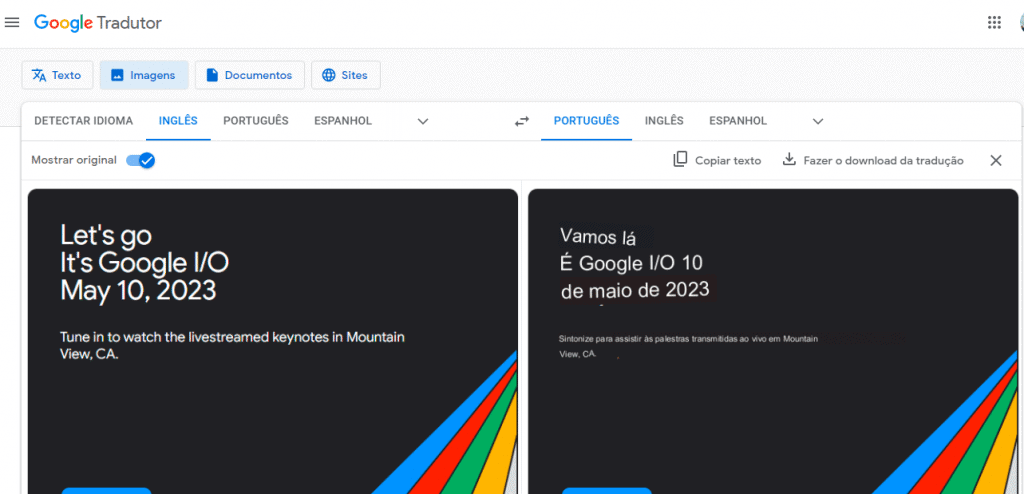Click the 'May 10, 2023' text
Screen dimensions: 1024x494
(x=138, y=290)
